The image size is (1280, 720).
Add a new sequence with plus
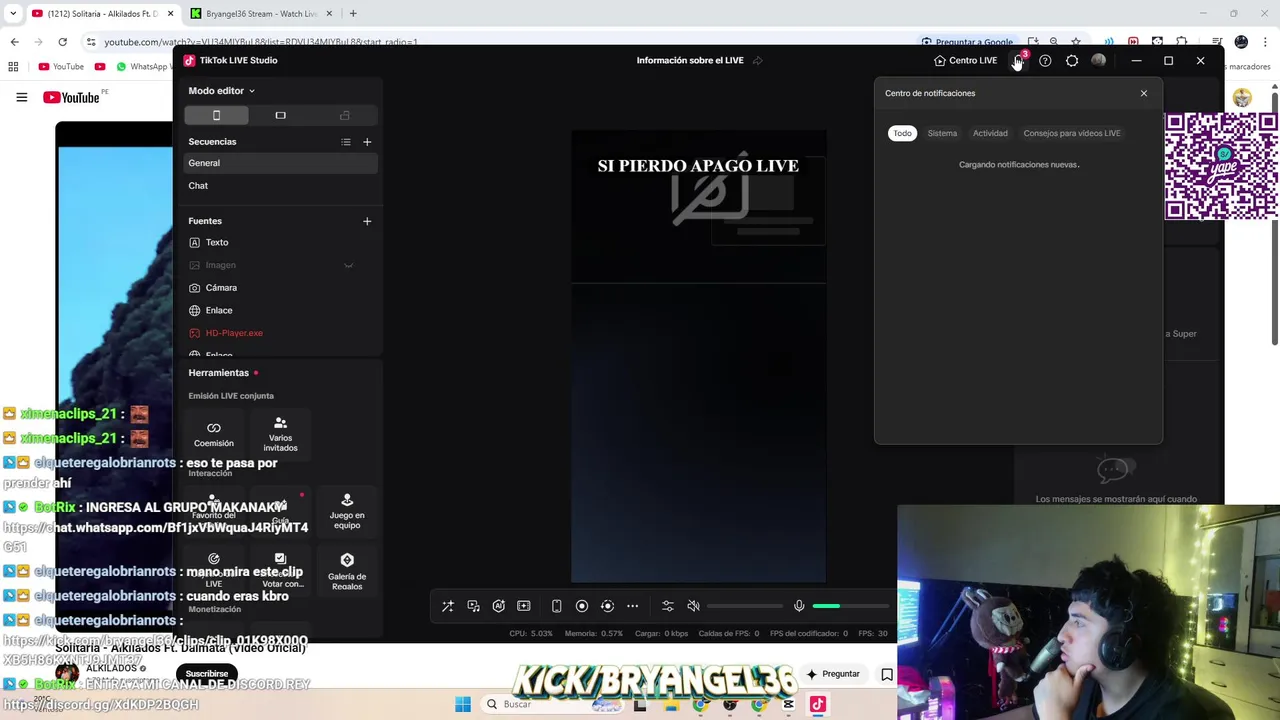[x=367, y=142]
